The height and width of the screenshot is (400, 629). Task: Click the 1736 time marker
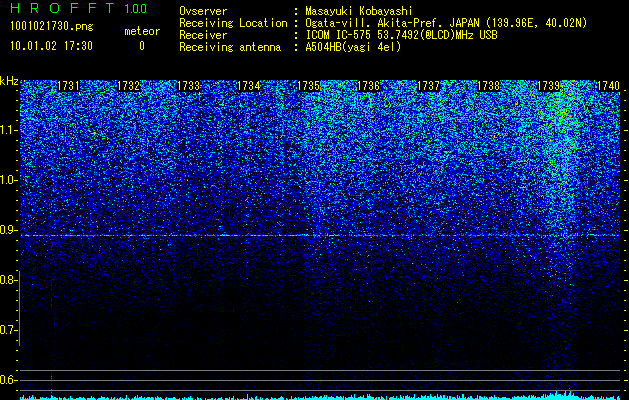coord(368,86)
